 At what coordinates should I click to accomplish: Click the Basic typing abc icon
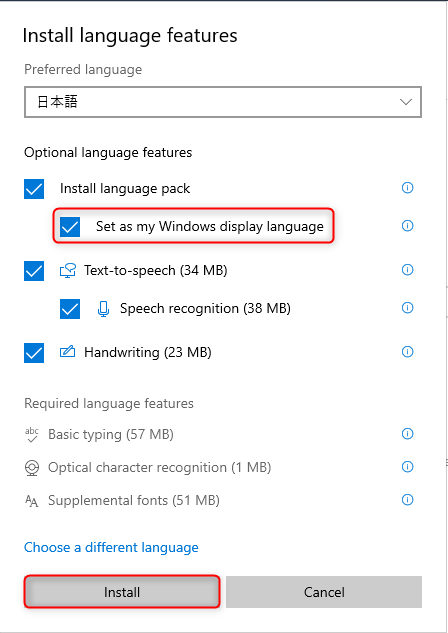(x=31, y=434)
